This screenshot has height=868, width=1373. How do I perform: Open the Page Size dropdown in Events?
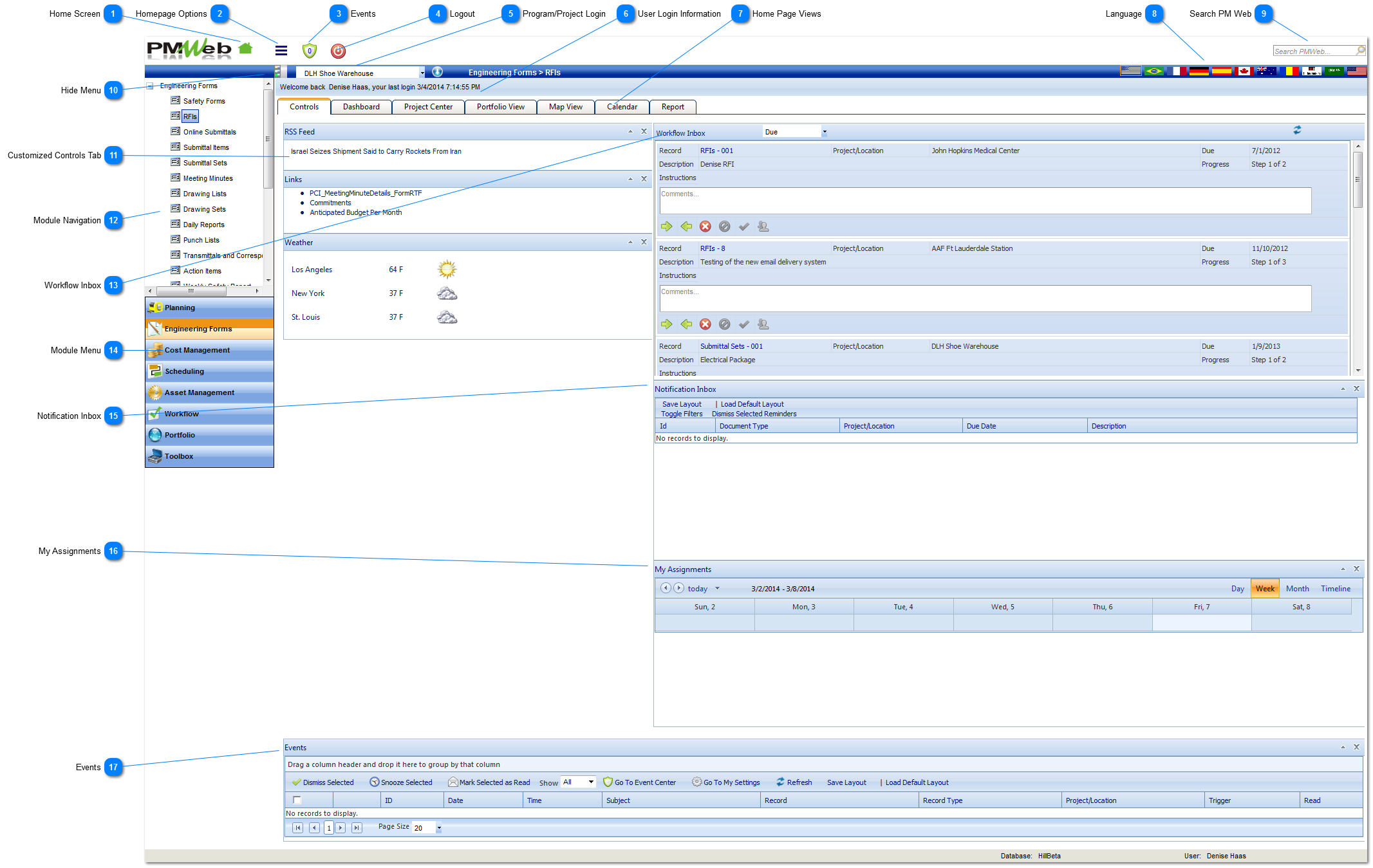439,828
